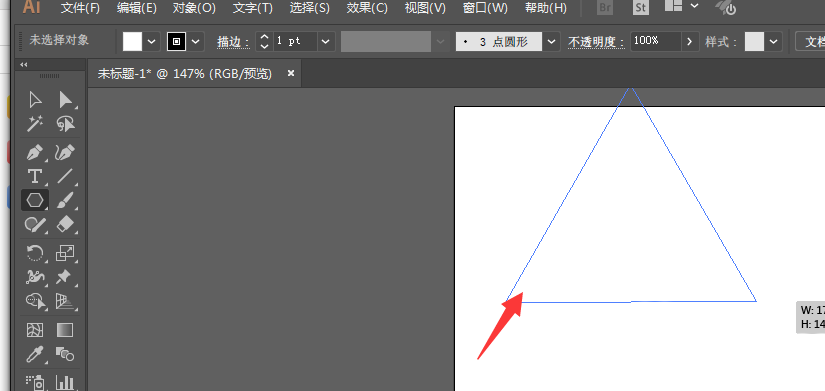Open the 窗口(W) menu
825x391 pixels.
tap(485, 8)
